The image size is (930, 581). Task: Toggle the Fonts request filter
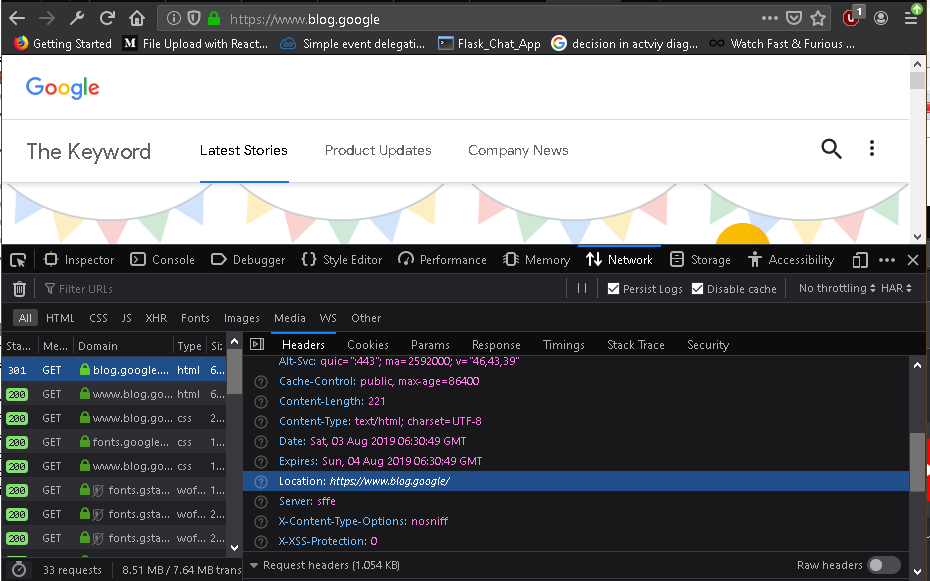(195, 318)
